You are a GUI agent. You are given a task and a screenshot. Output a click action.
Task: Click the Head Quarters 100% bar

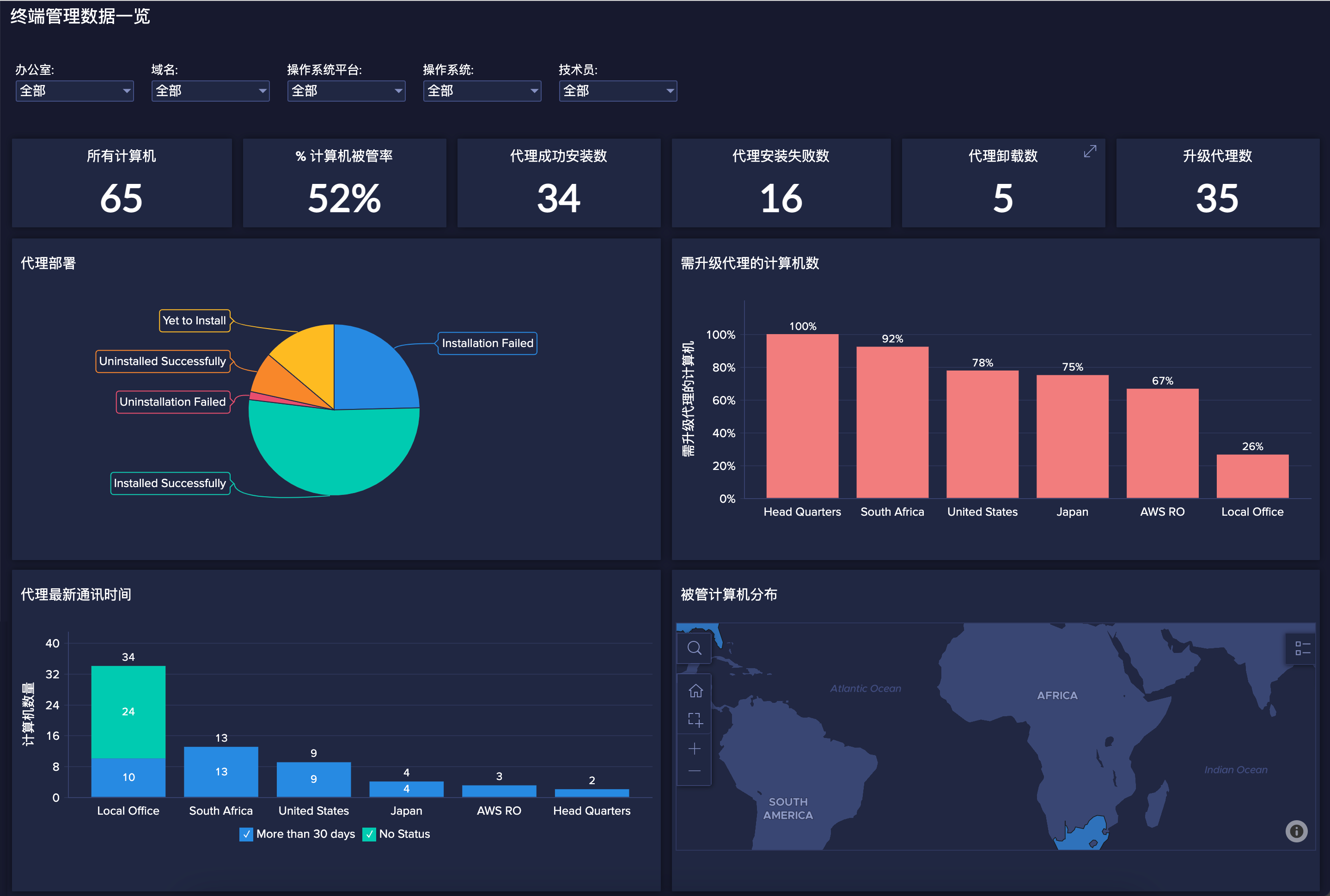pyautogui.click(x=802, y=416)
